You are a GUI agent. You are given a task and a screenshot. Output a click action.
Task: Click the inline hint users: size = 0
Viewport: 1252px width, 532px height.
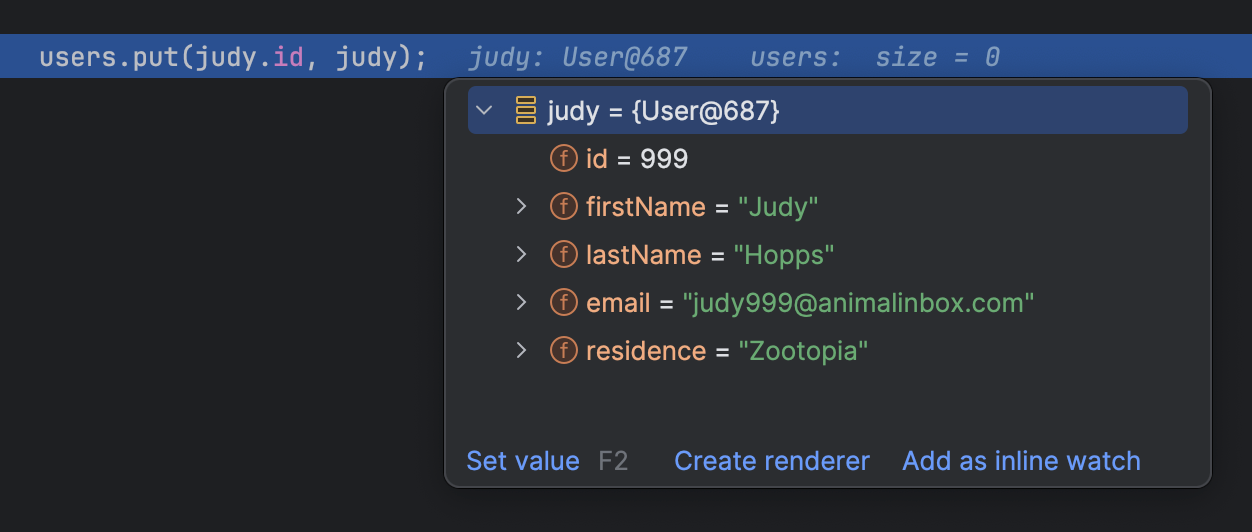[x=875, y=58]
